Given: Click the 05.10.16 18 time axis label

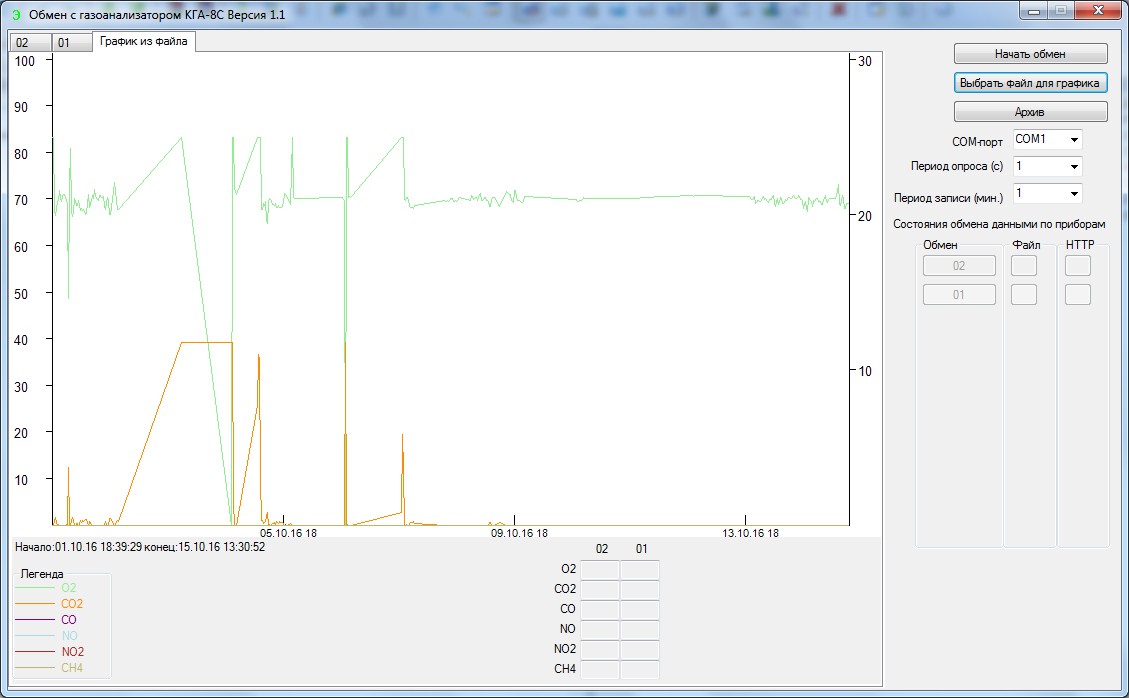Looking at the screenshot, I should (288, 533).
